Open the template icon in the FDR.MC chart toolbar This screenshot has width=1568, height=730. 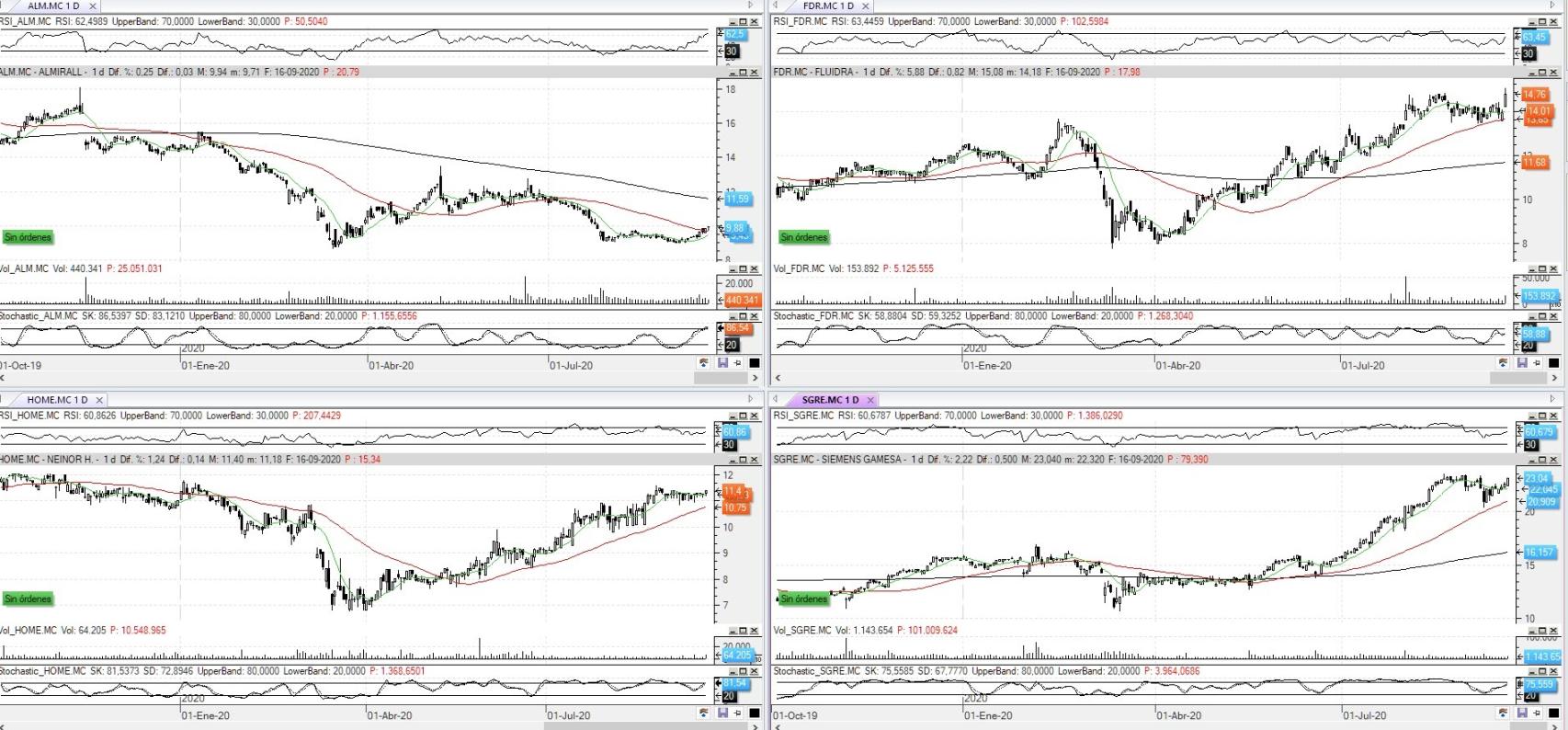(x=1503, y=362)
